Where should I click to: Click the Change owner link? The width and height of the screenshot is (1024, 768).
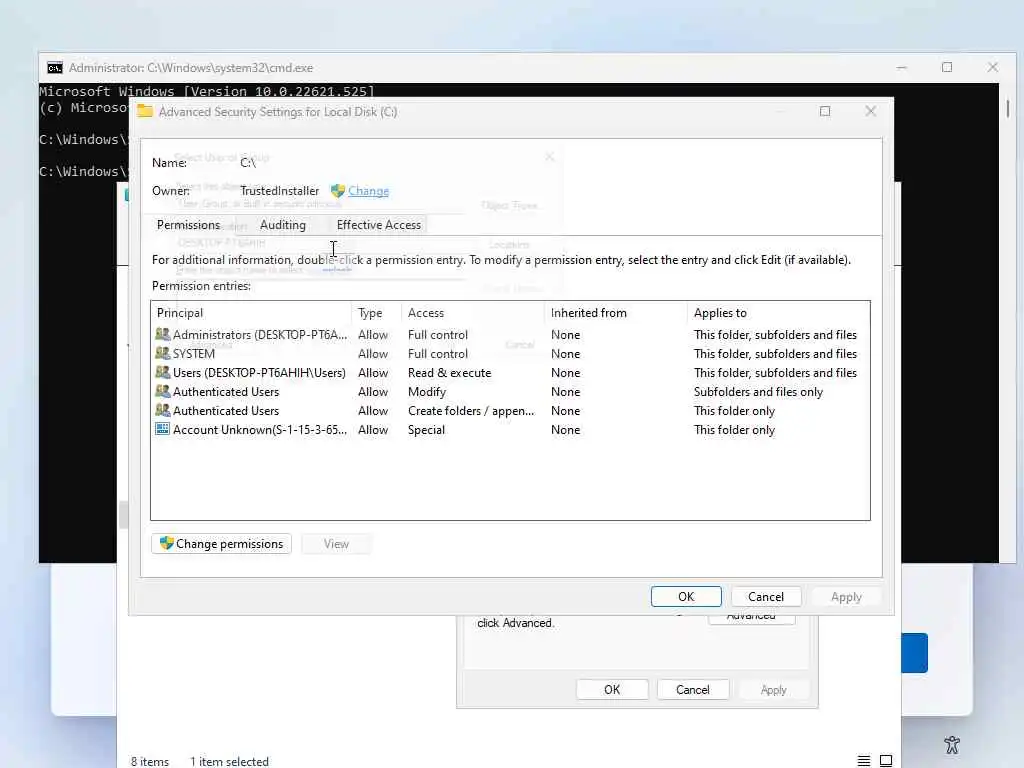368,191
